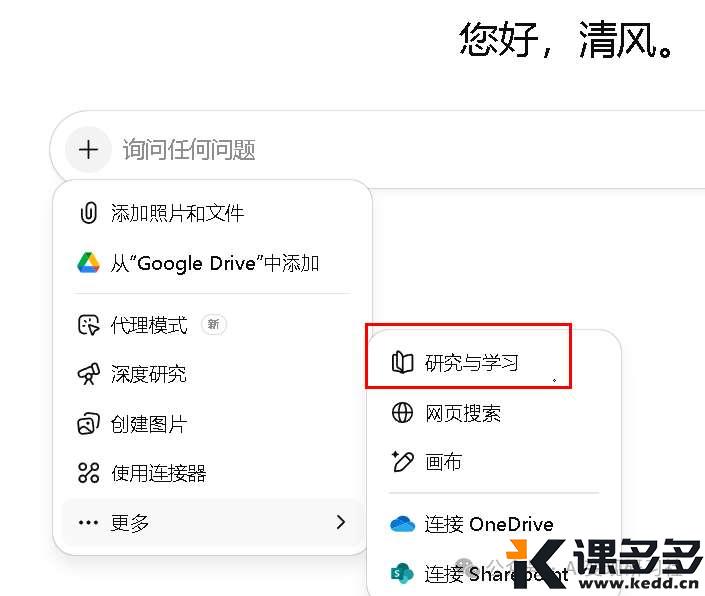Click the plus attachment button
This screenshot has height=596, width=705.
[x=89, y=150]
